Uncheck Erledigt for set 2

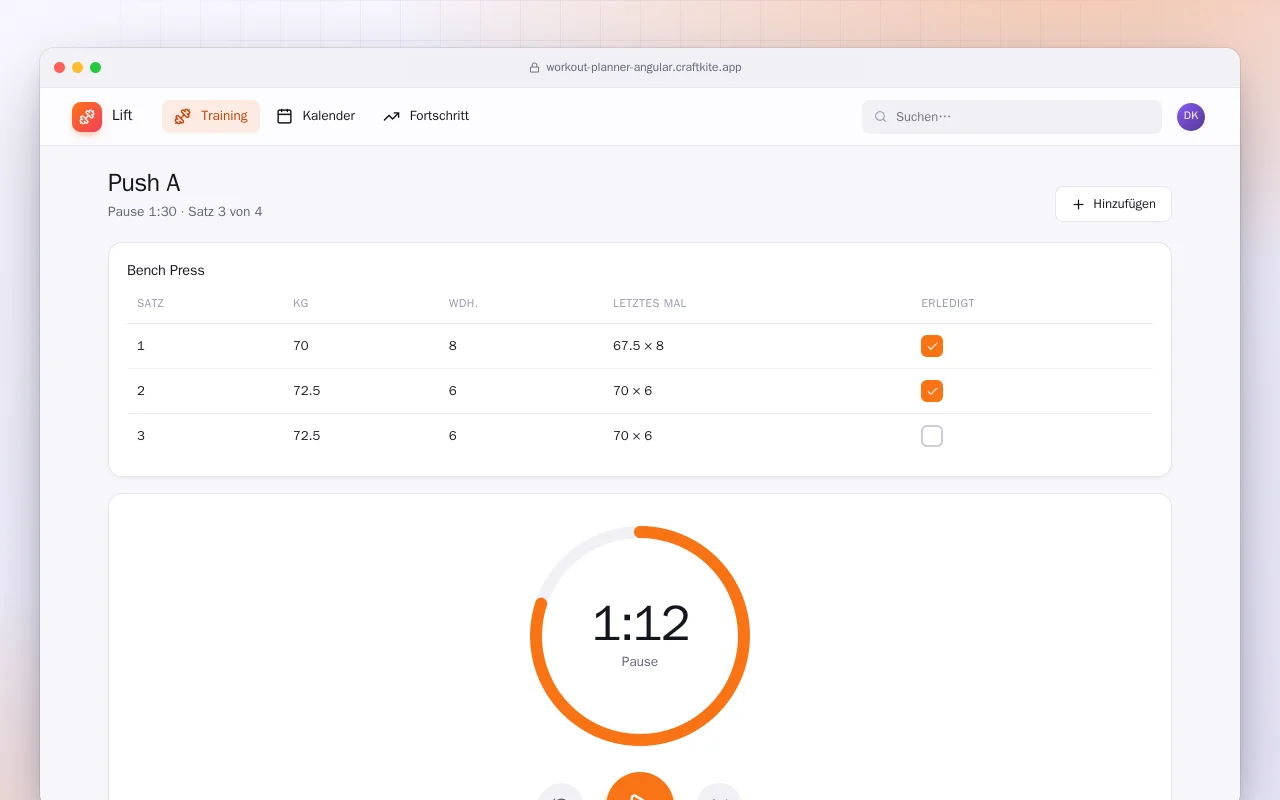(x=932, y=391)
